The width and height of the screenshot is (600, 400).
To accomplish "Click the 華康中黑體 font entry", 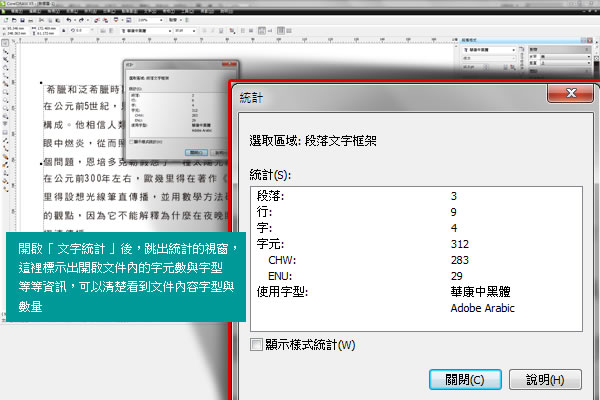I will click(x=480, y=292).
